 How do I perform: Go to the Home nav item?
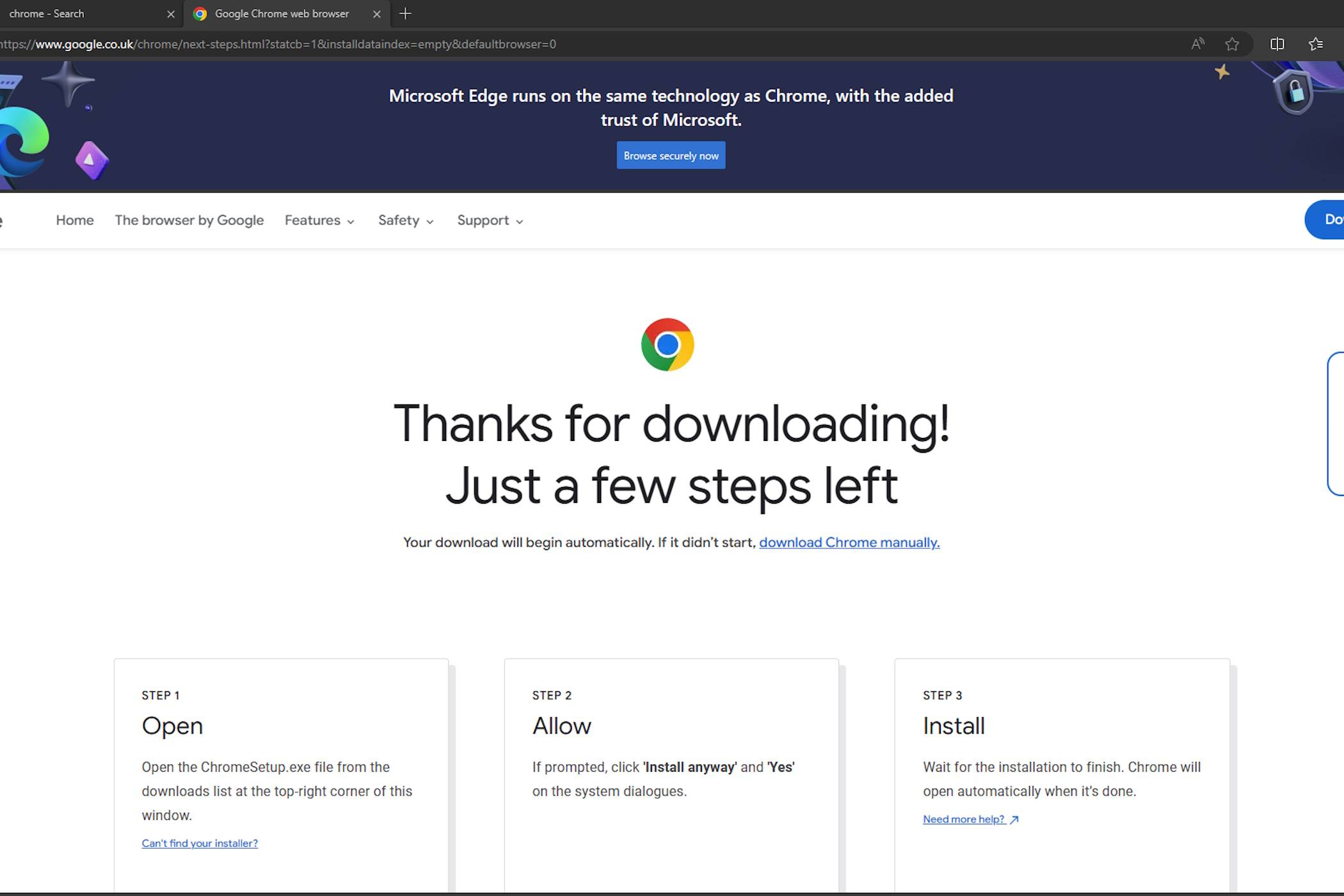click(x=75, y=220)
